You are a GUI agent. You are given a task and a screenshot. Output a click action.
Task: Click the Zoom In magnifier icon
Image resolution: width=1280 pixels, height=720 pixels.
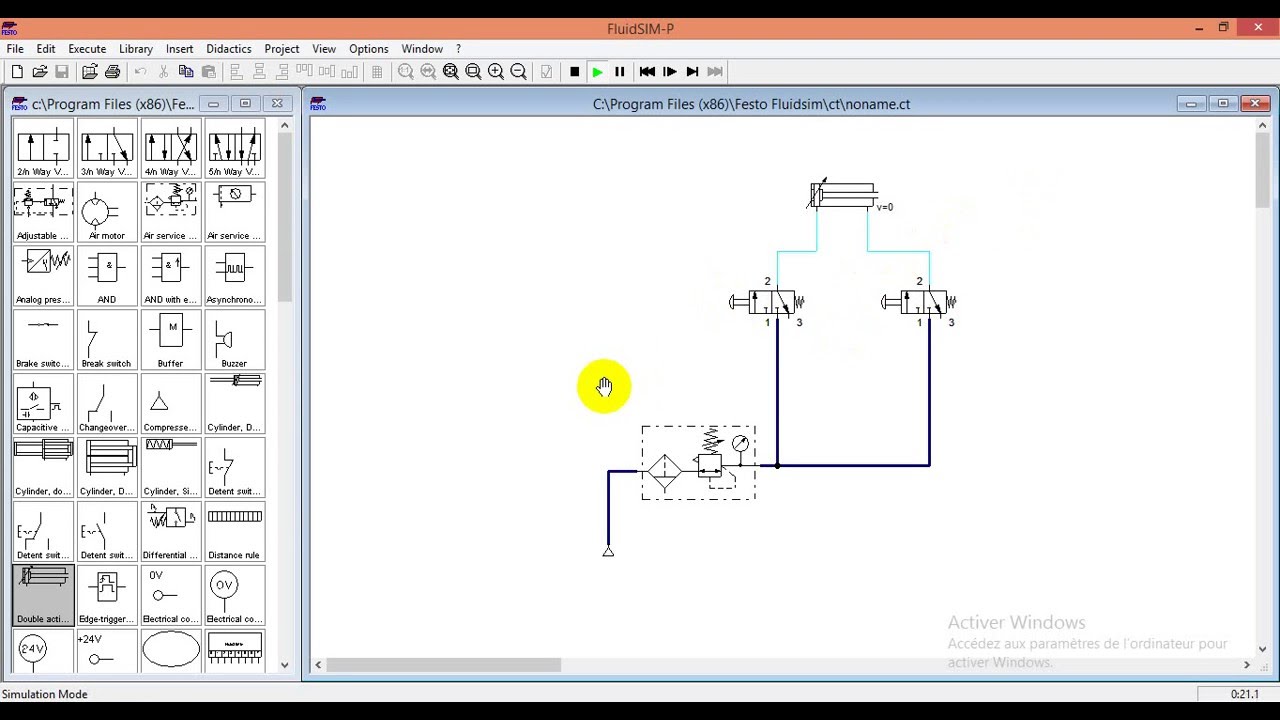click(x=496, y=72)
